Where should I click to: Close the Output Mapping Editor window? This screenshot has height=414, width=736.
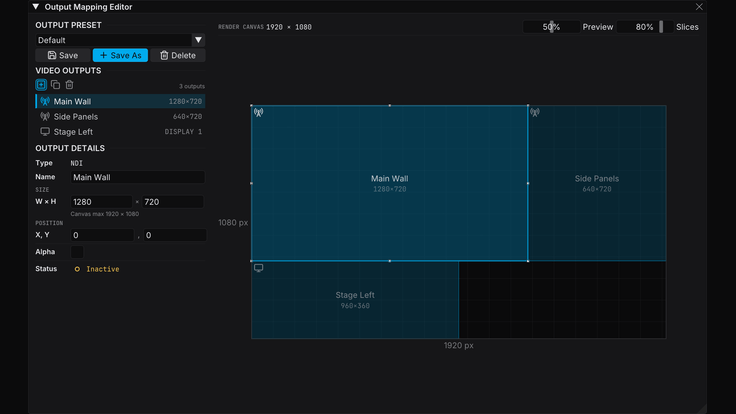click(x=699, y=7)
